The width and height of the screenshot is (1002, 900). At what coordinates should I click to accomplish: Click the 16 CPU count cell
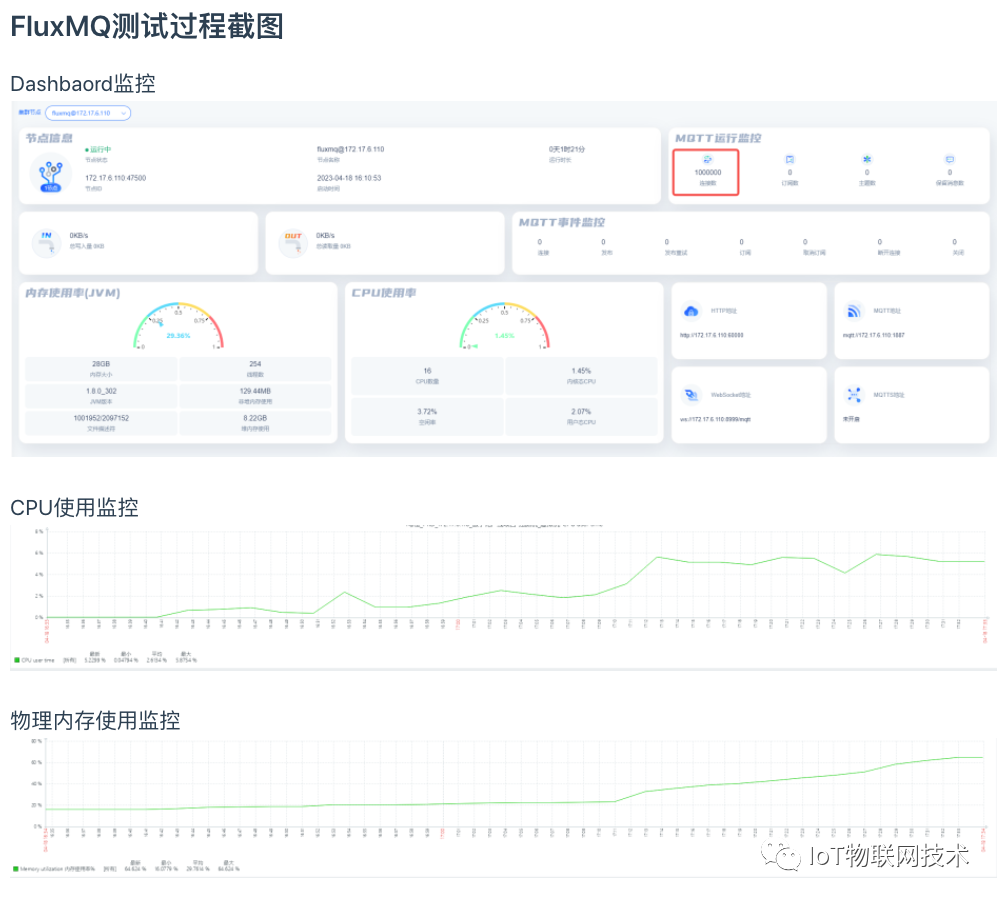click(427, 376)
